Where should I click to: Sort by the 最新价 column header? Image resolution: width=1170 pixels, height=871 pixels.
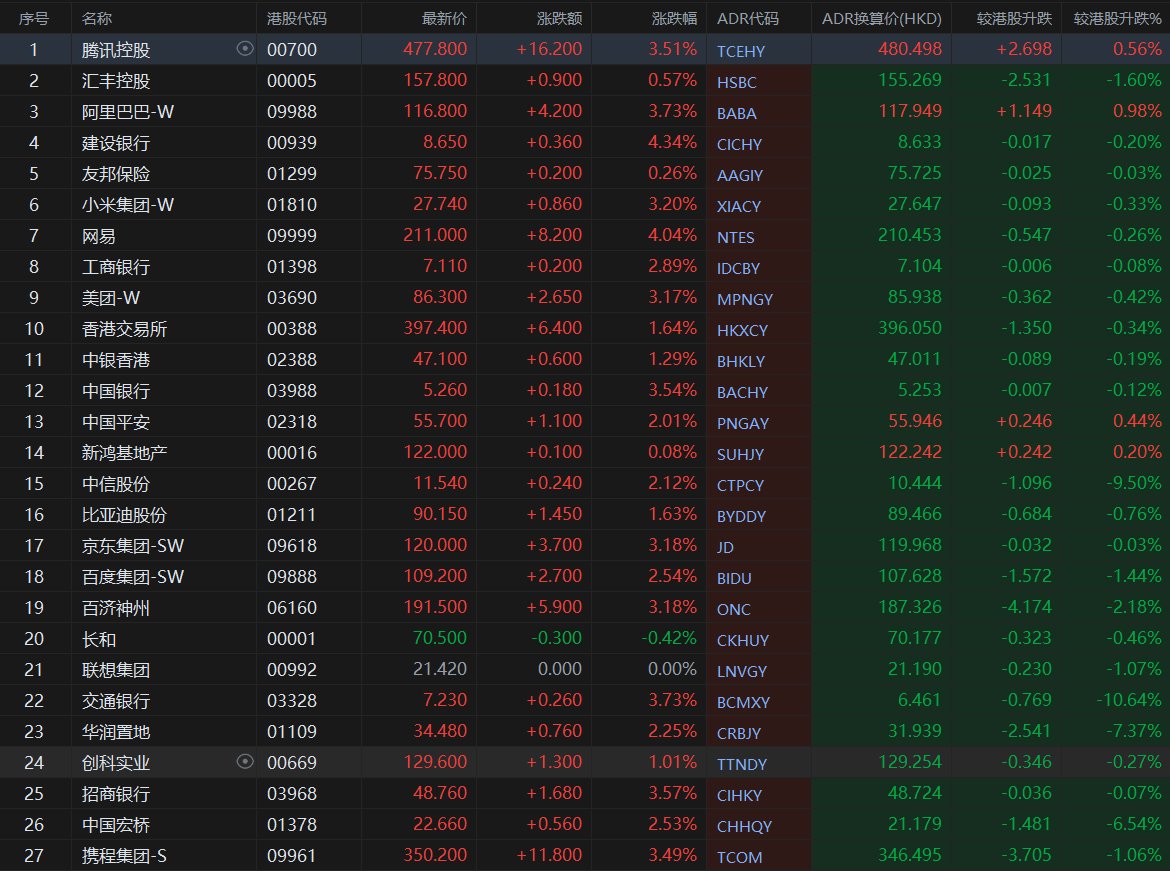(x=444, y=19)
